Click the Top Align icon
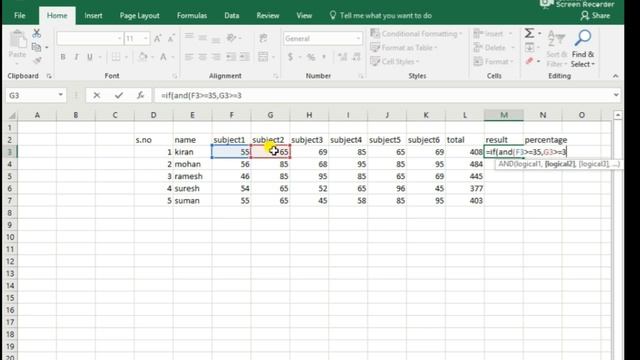The width and height of the screenshot is (640, 360). click(x=189, y=37)
